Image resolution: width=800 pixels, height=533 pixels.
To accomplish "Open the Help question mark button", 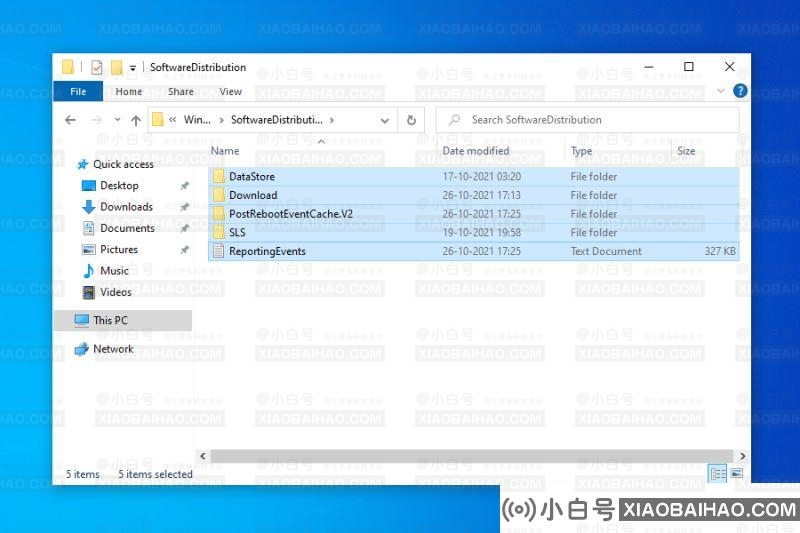I will pos(740,91).
